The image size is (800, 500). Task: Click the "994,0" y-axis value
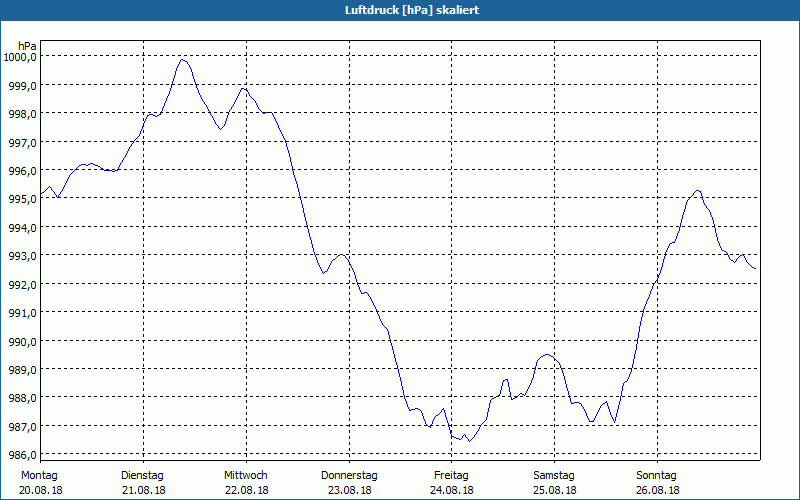coord(22,228)
